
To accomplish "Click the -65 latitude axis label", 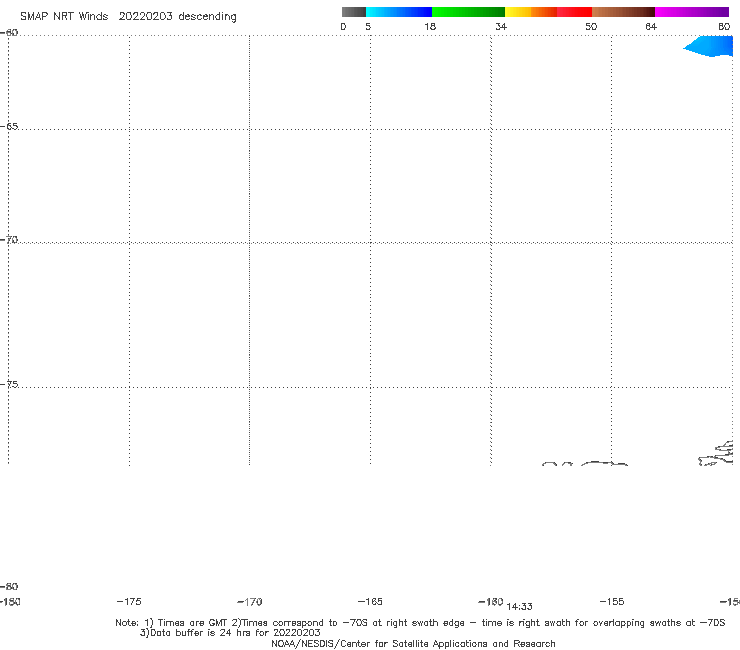I will [x=9, y=127].
